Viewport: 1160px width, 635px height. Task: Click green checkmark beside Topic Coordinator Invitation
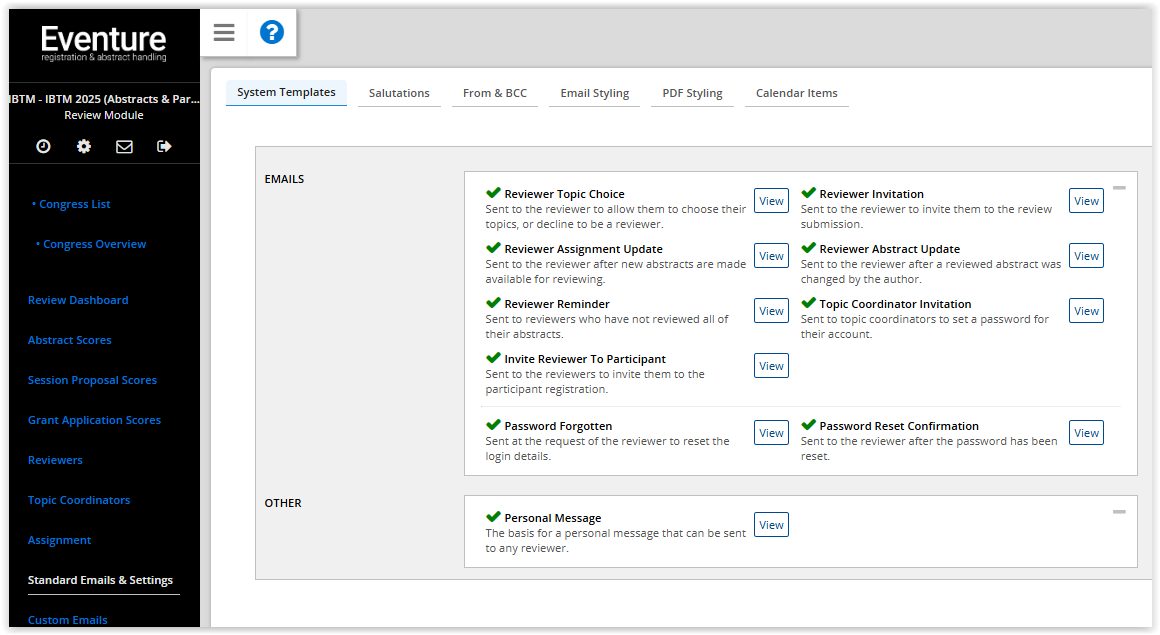pos(809,303)
